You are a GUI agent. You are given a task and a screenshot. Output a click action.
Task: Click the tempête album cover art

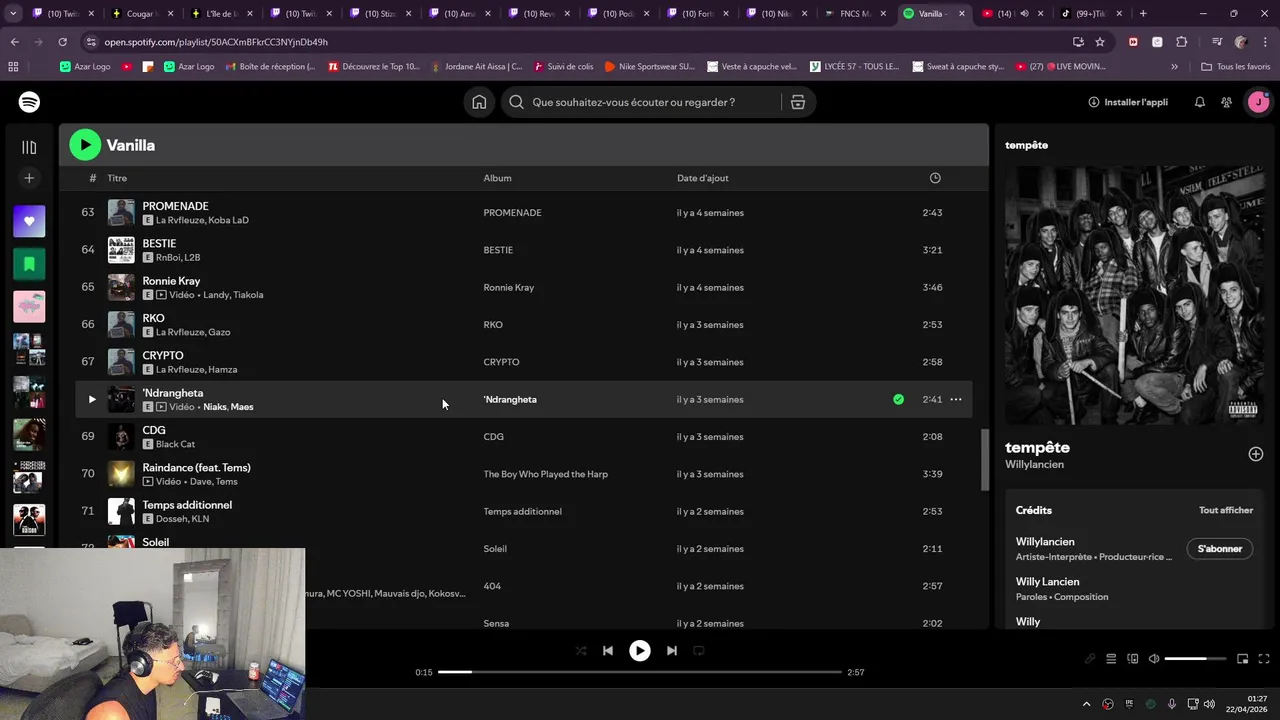[x=1134, y=295]
